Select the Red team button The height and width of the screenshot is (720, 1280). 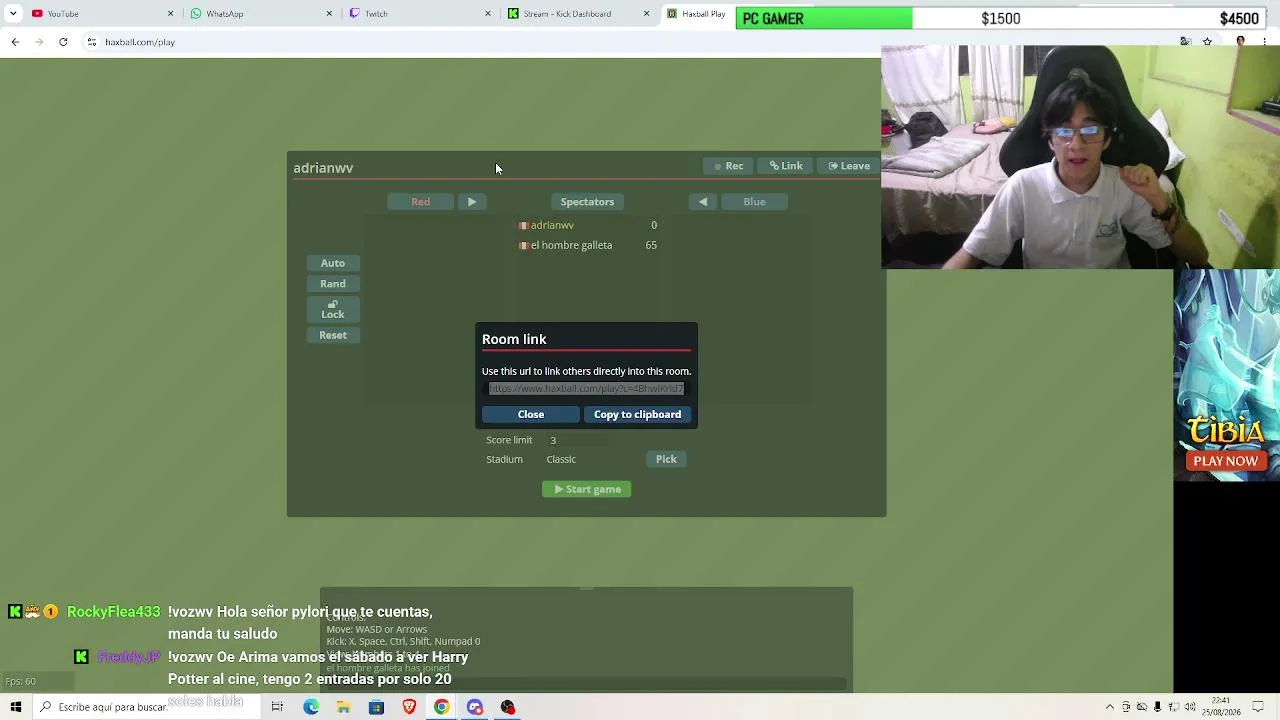(421, 202)
